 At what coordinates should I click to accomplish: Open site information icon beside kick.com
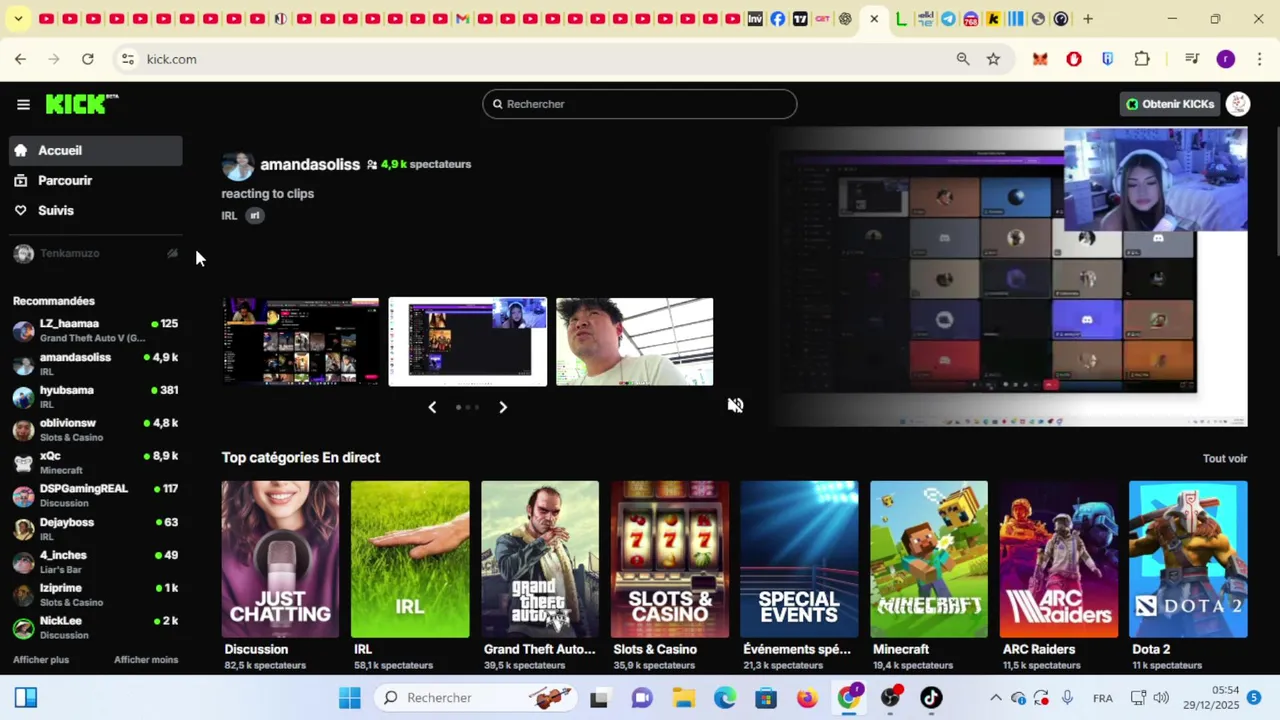pyautogui.click(x=127, y=59)
